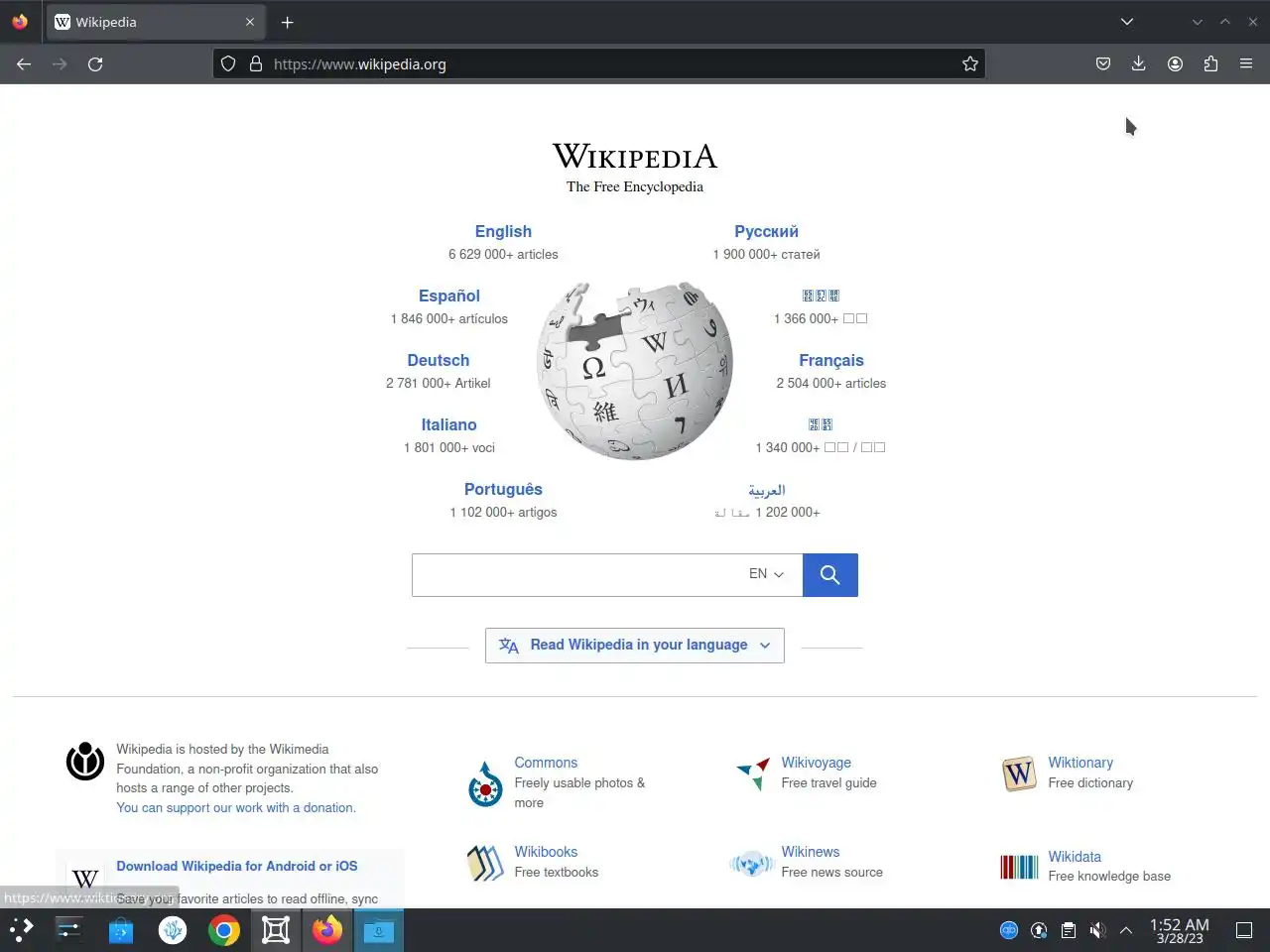Open the Wikidata link
This screenshot has height=952, width=1270.
[x=1075, y=857]
